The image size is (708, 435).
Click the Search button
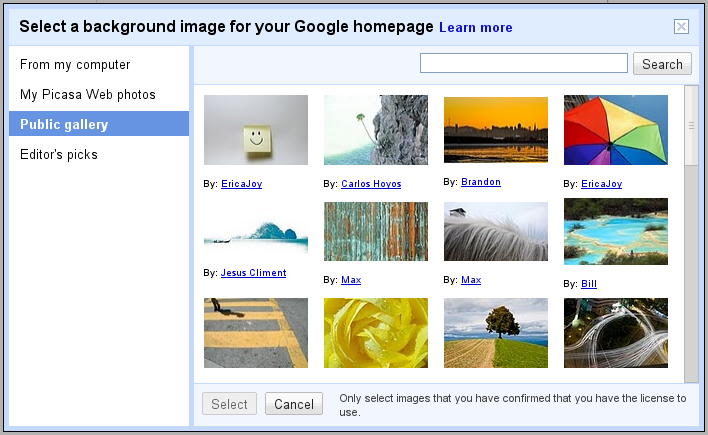662,64
